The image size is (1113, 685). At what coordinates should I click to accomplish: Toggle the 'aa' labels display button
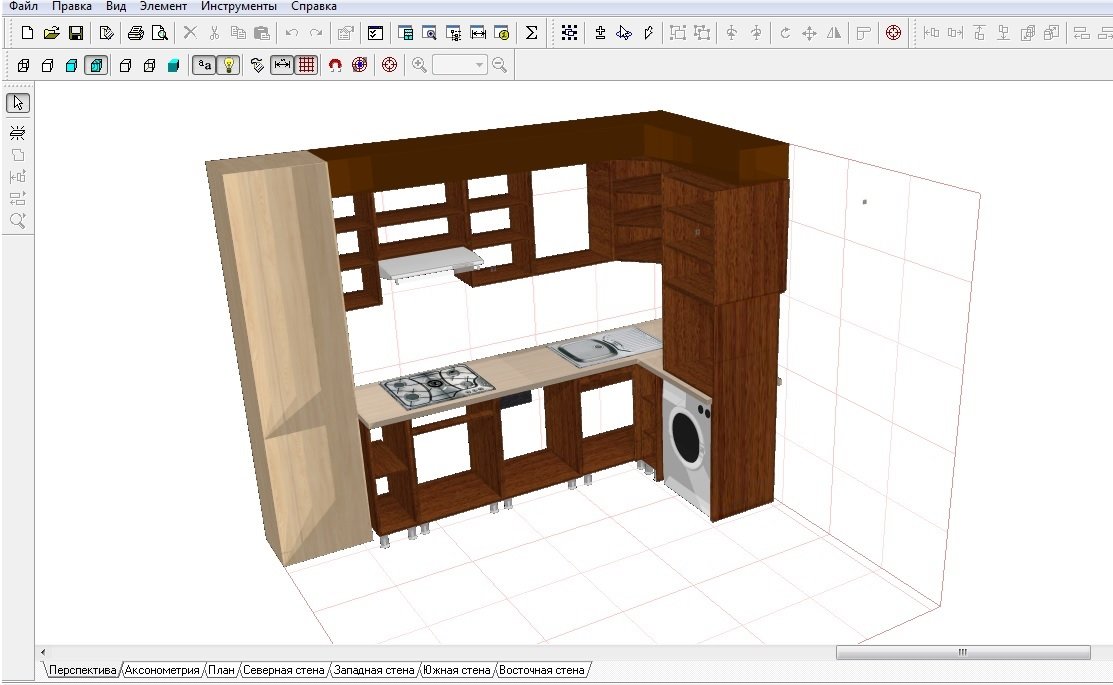(204, 65)
